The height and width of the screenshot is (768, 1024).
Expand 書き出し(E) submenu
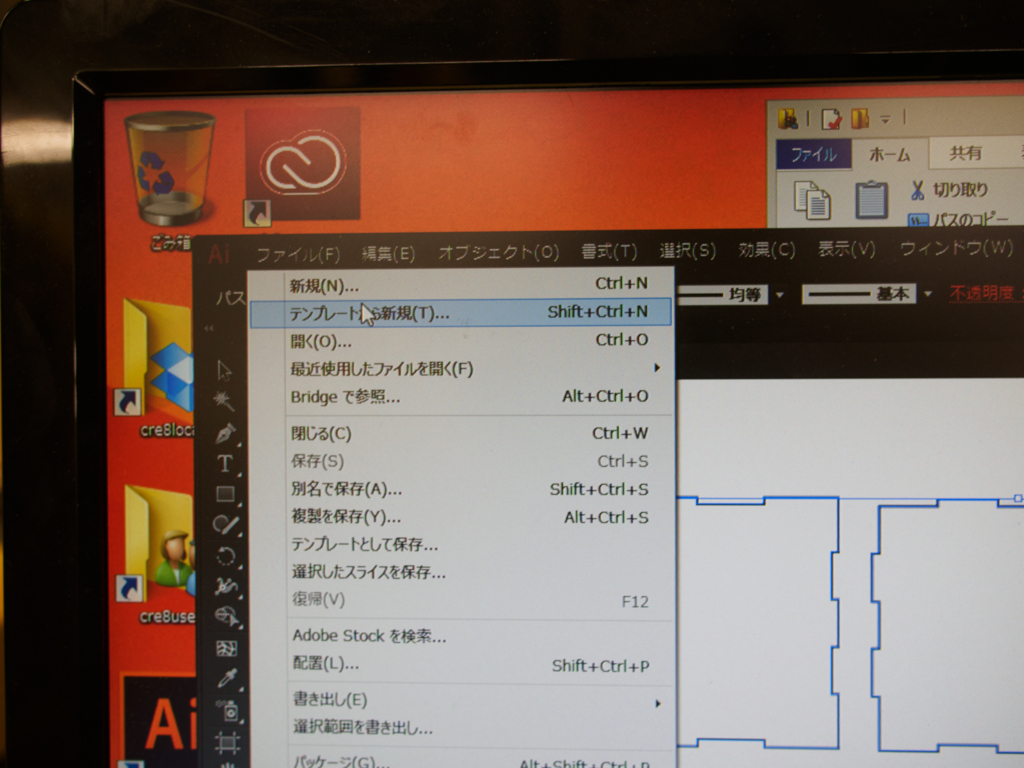[x=460, y=701]
